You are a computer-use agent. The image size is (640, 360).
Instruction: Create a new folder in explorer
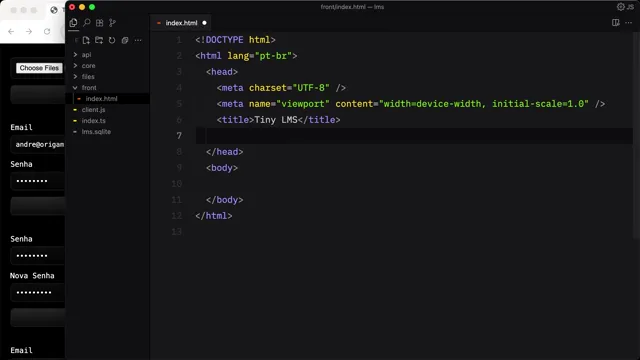[99, 40]
